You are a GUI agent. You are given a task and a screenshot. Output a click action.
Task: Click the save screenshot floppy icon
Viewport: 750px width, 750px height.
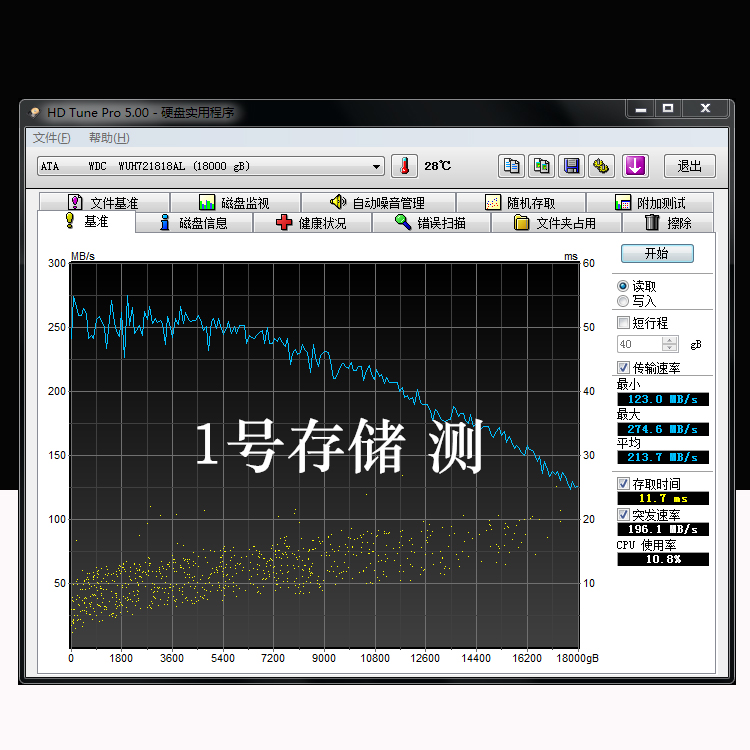click(572, 166)
